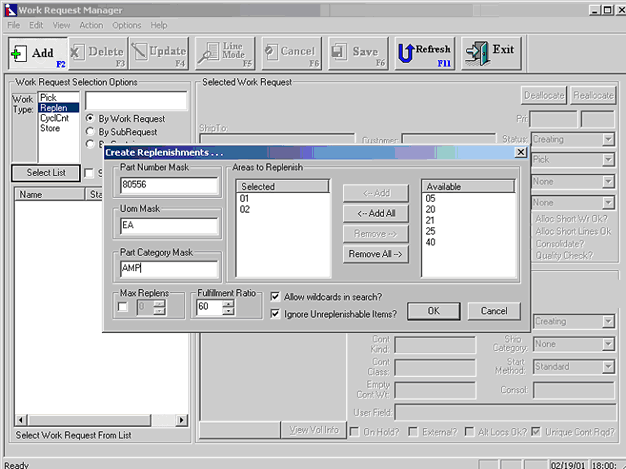Click the Add All button

pos(376,214)
